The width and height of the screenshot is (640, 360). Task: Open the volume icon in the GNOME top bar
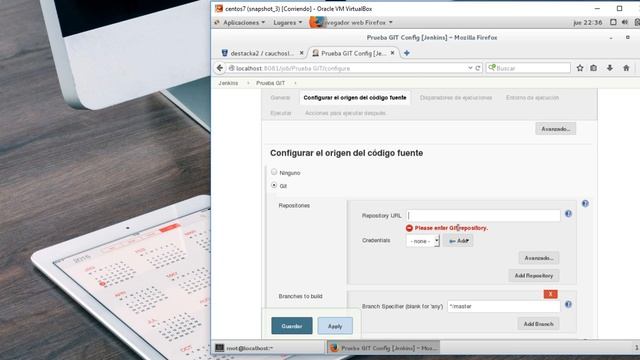pyautogui.click(x=625, y=22)
